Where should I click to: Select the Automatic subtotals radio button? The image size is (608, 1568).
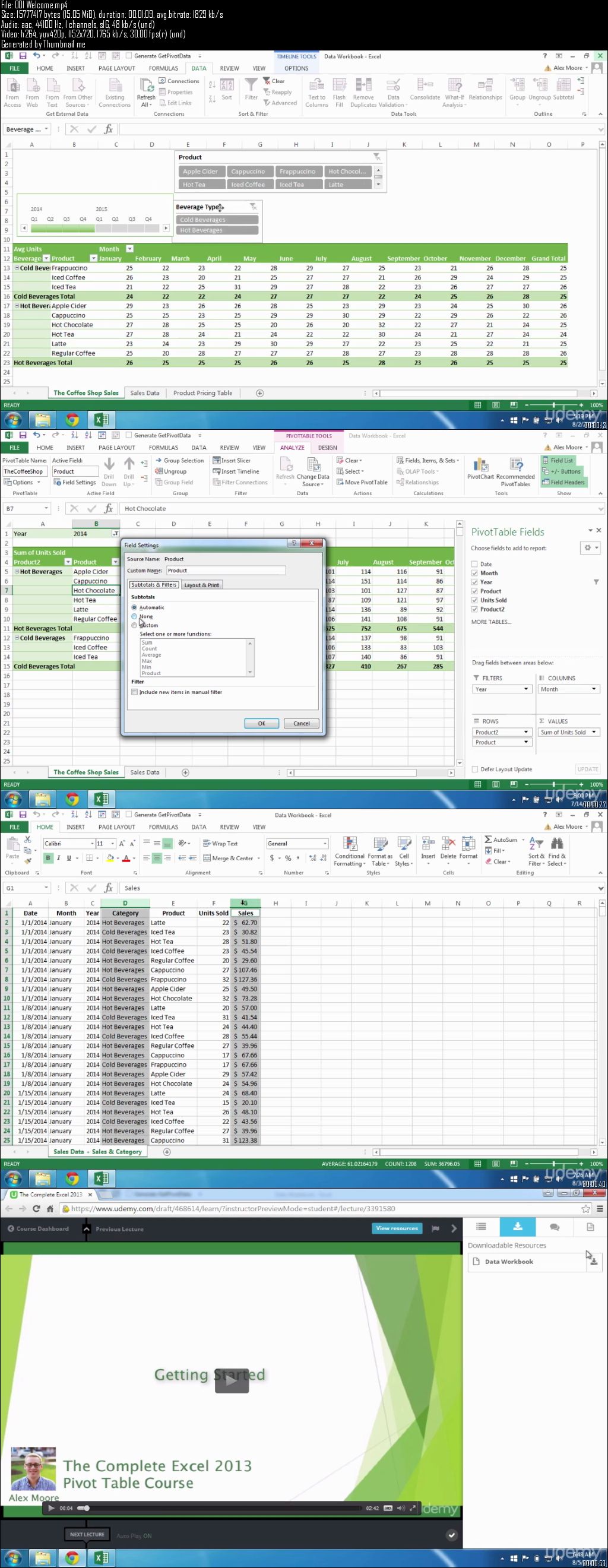click(x=135, y=607)
